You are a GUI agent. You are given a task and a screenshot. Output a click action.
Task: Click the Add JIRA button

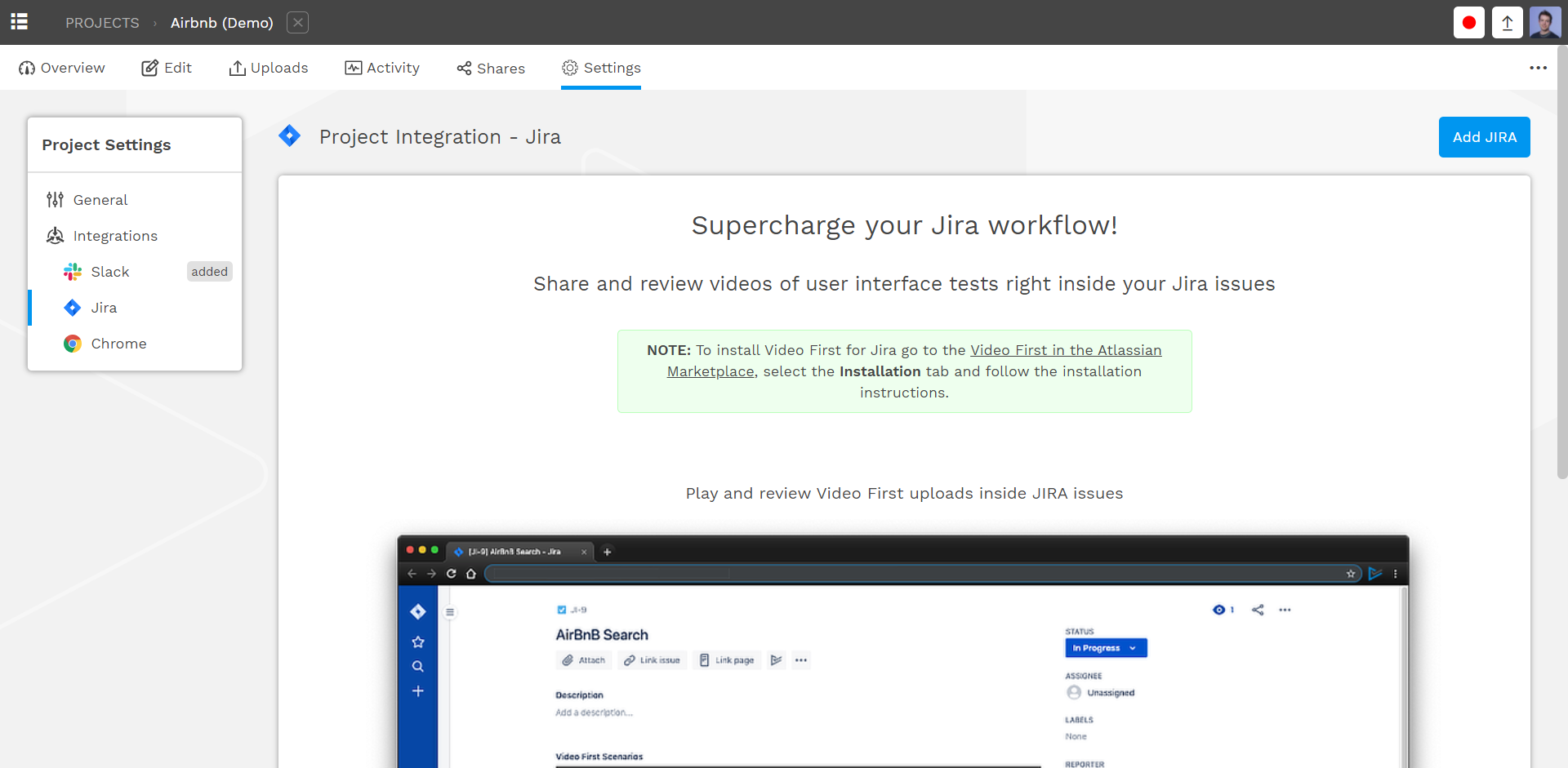click(1484, 136)
